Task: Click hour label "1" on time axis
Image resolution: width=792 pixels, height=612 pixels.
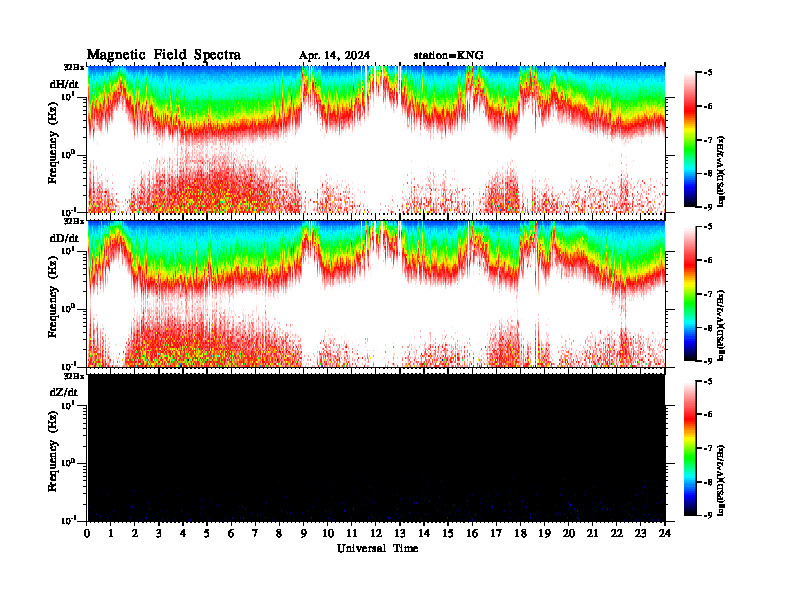Action: point(111,534)
